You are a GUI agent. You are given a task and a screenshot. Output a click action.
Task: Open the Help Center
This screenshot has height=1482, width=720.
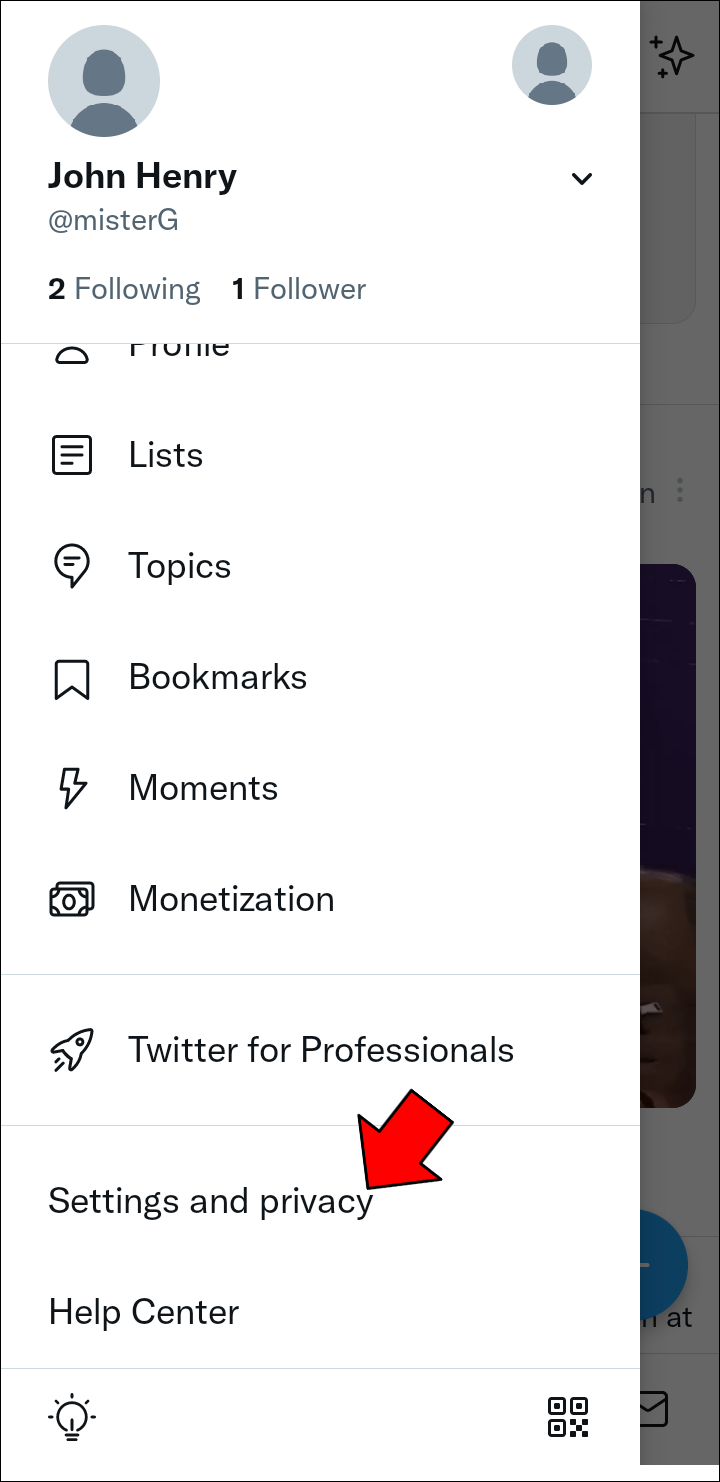coord(143,1311)
